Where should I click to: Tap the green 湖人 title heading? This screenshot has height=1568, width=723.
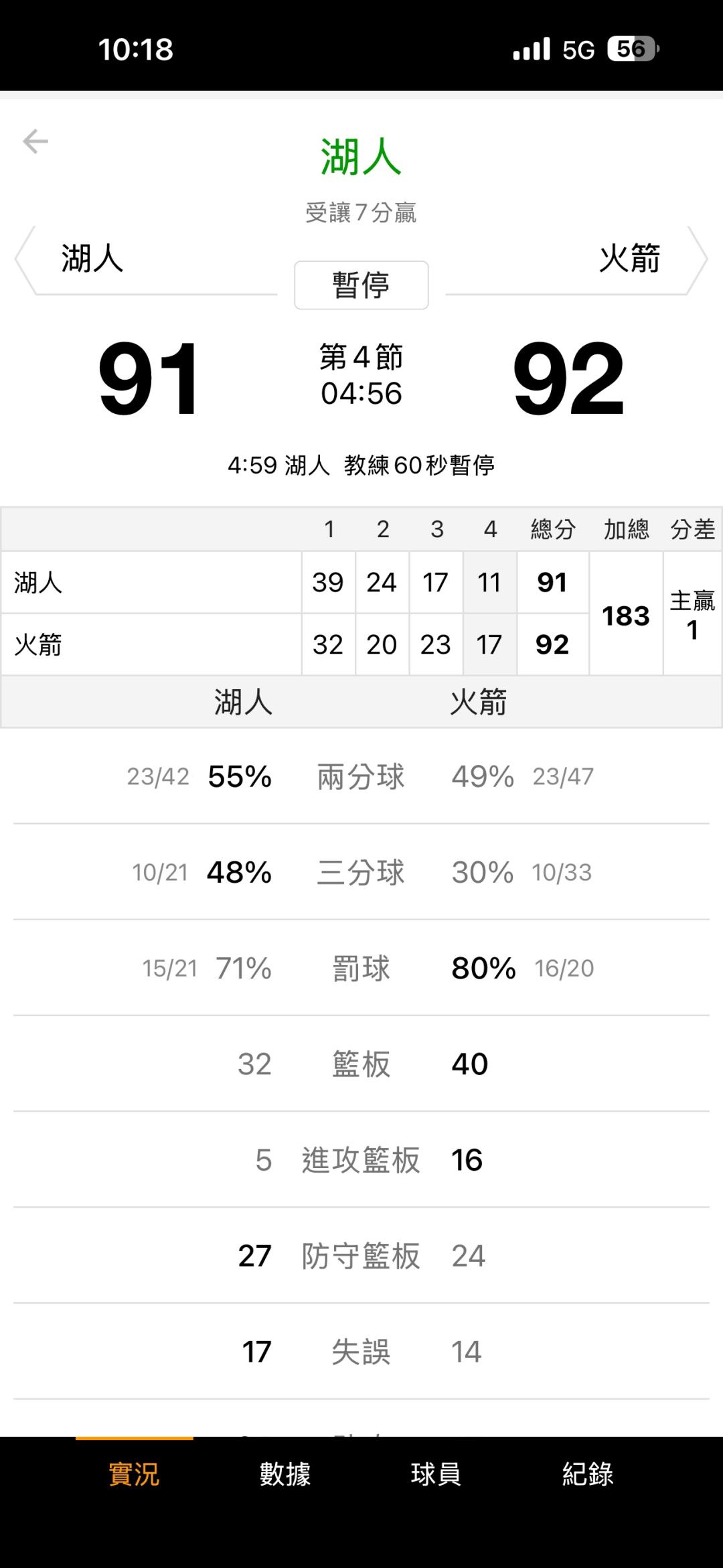361,157
